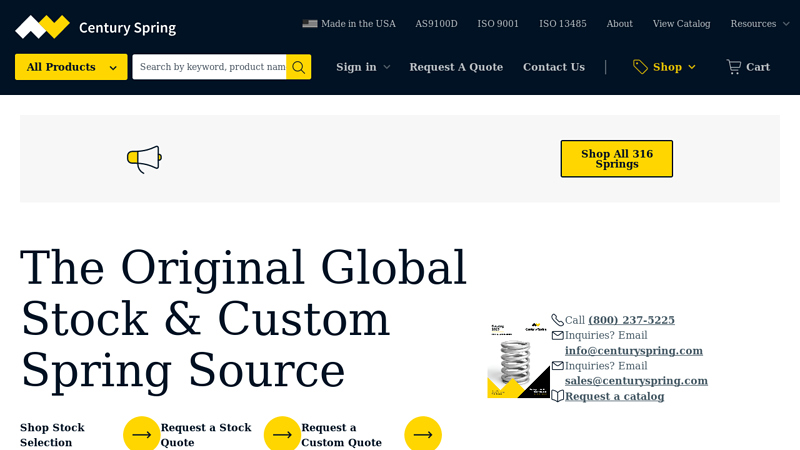800x450 pixels.
Task: Click arrow circle next to Shop Stock Selection
Action: click(141, 434)
